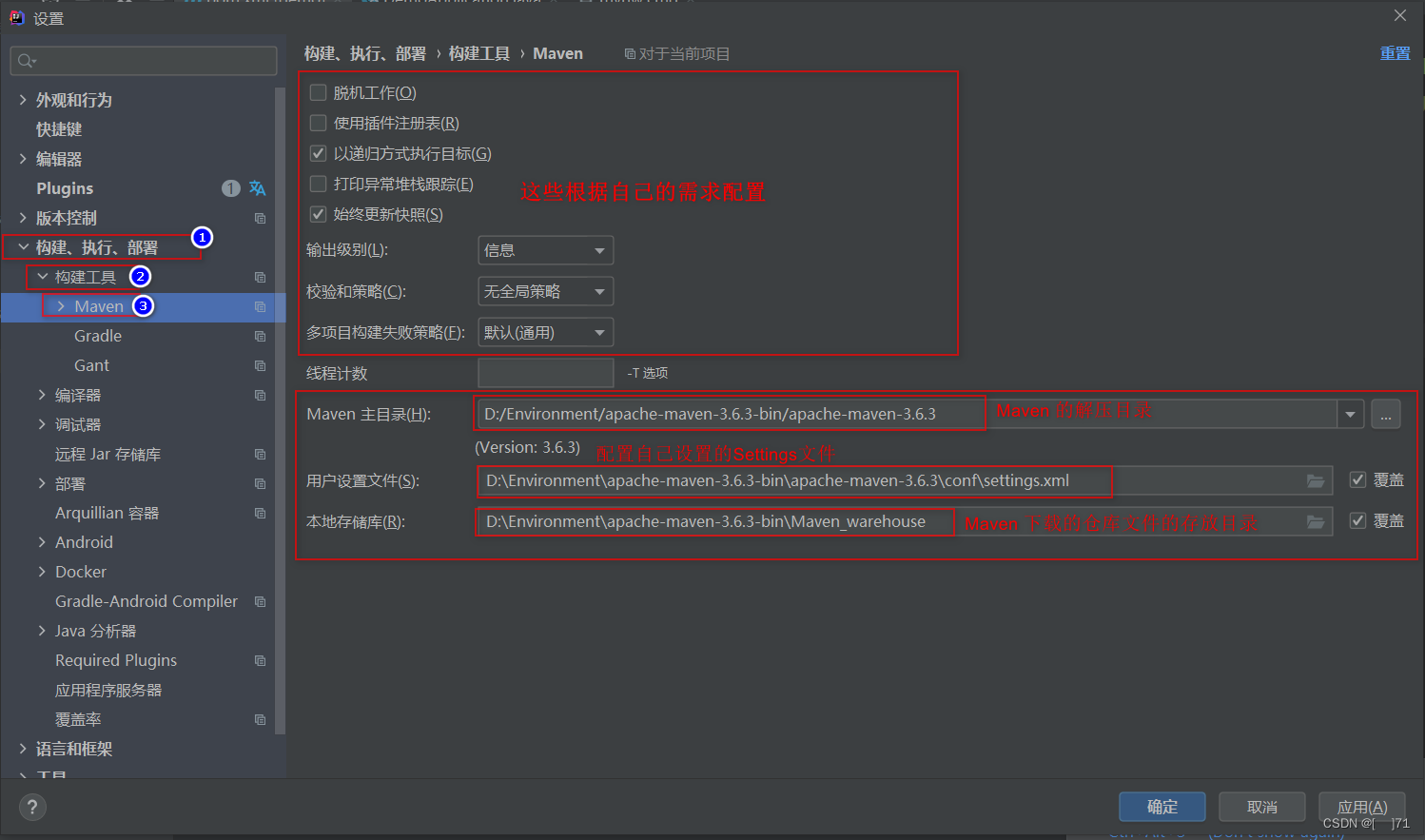Enable 打印异常堆栈跟踪 checkbox

319,184
